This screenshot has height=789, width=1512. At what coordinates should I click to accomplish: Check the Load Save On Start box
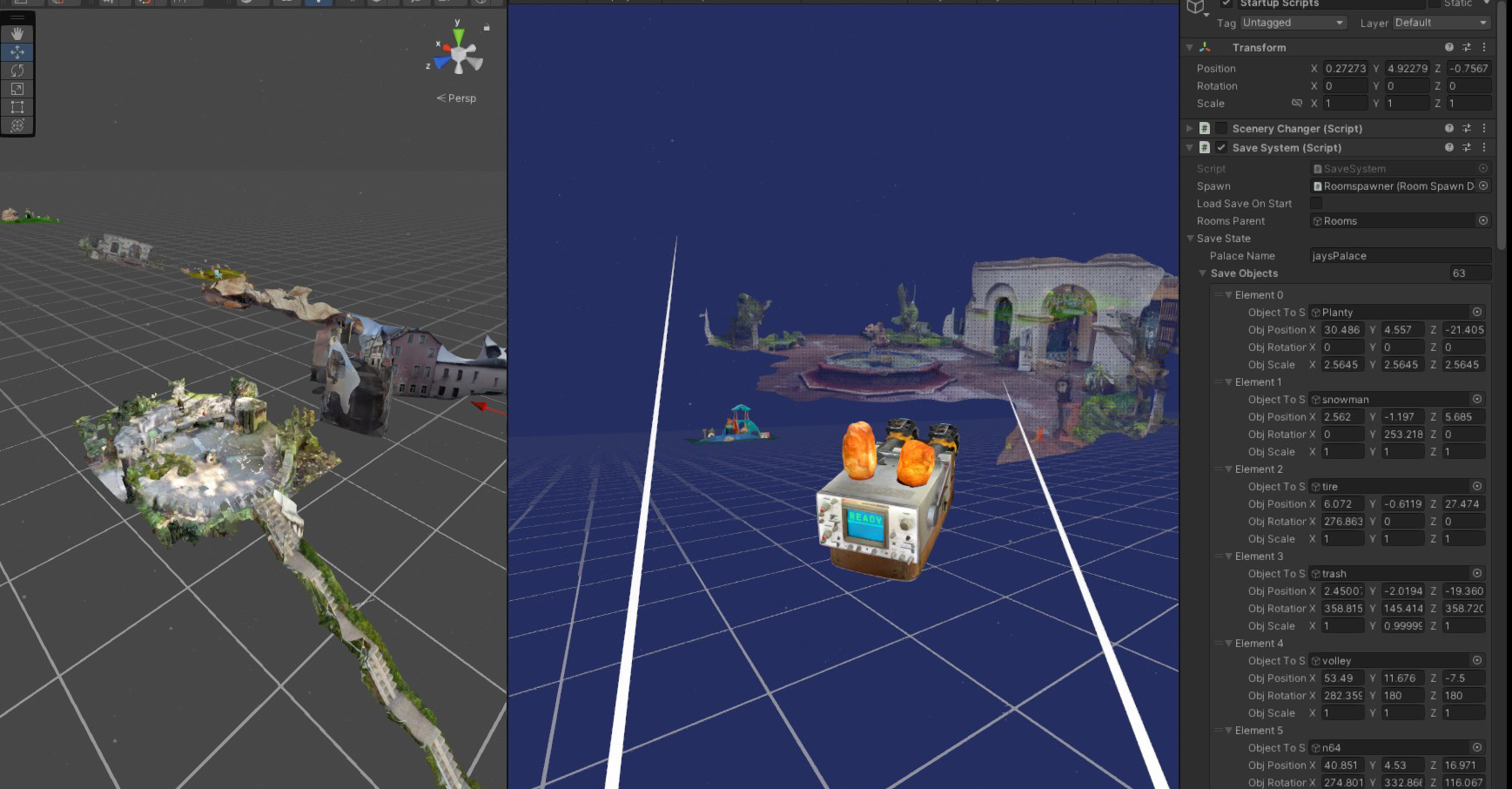coord(1316,204)
